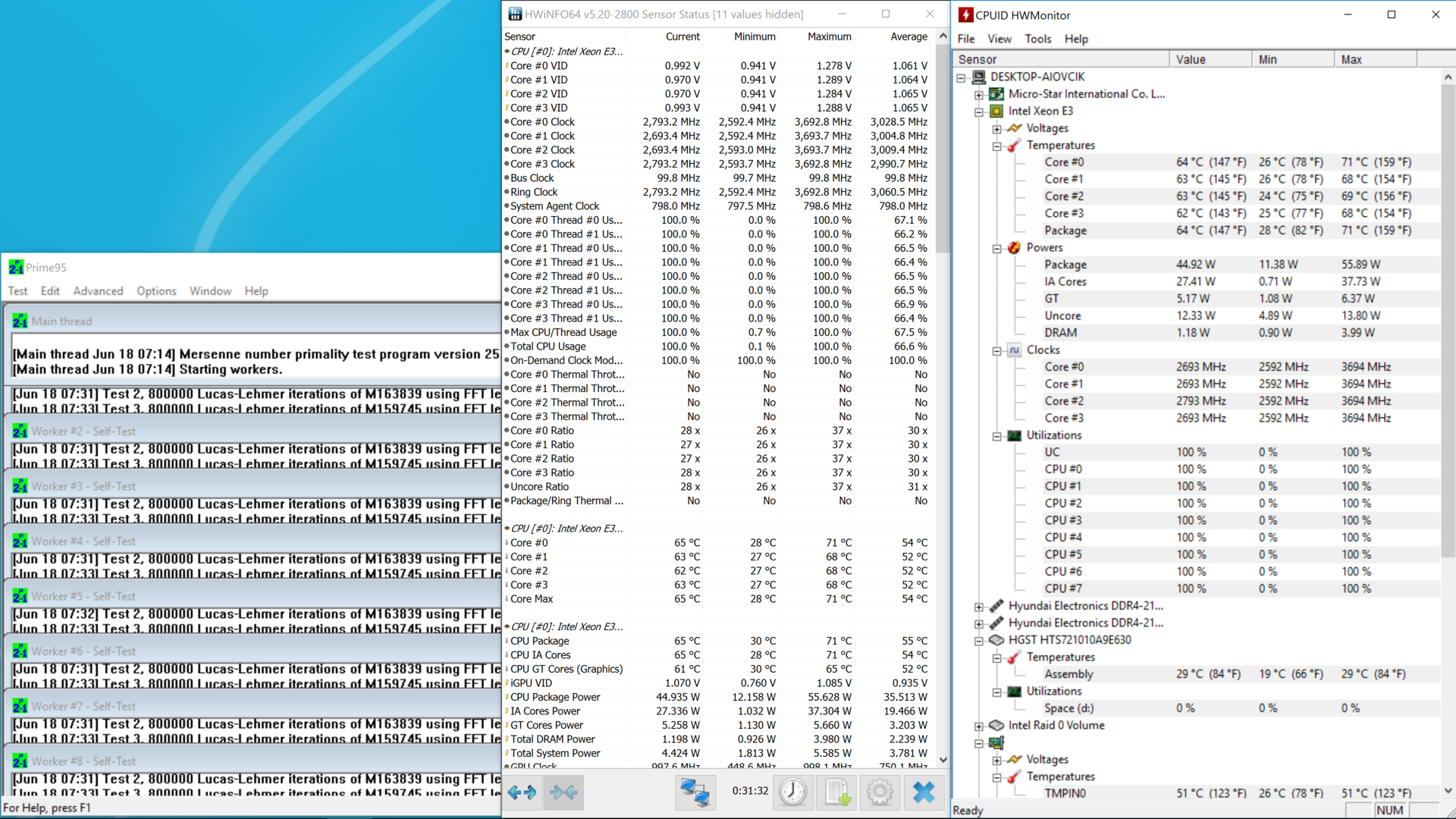
Task: Click the Powers flame icon in HWMonitor
Action: (x=1014, y=247)
